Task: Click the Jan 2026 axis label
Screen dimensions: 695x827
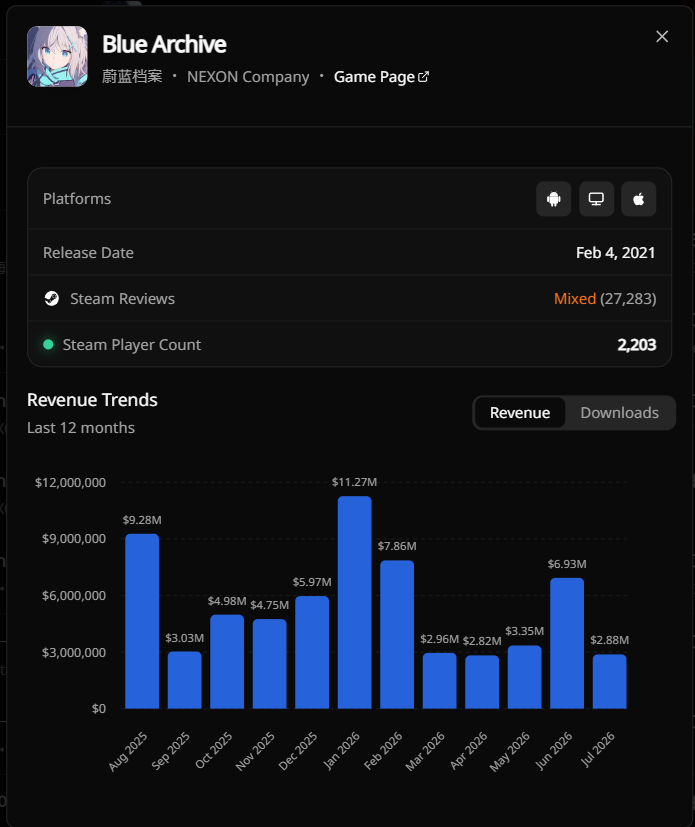Action: tap(341, 751)
